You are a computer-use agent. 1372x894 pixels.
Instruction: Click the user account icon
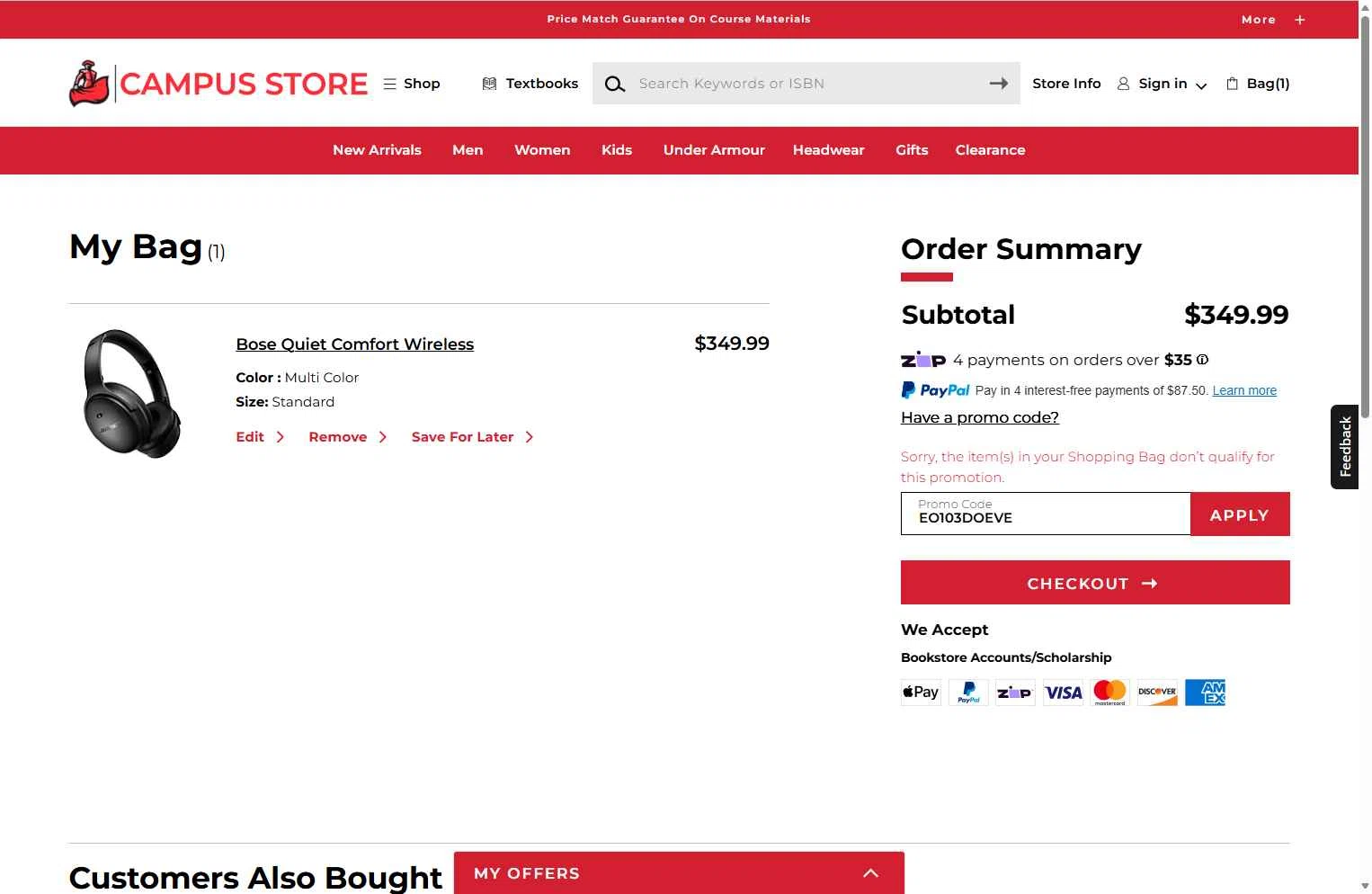1123,84
